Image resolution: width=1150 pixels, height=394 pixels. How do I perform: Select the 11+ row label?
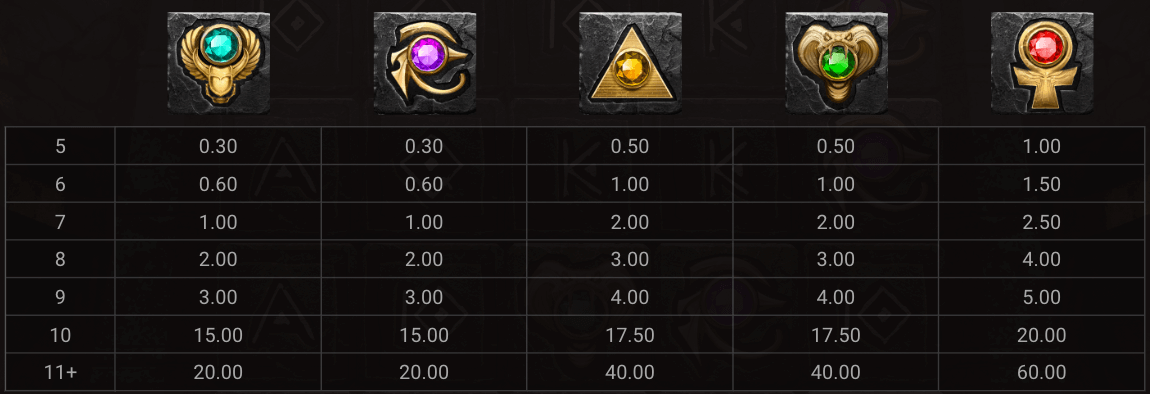[60, 372]
